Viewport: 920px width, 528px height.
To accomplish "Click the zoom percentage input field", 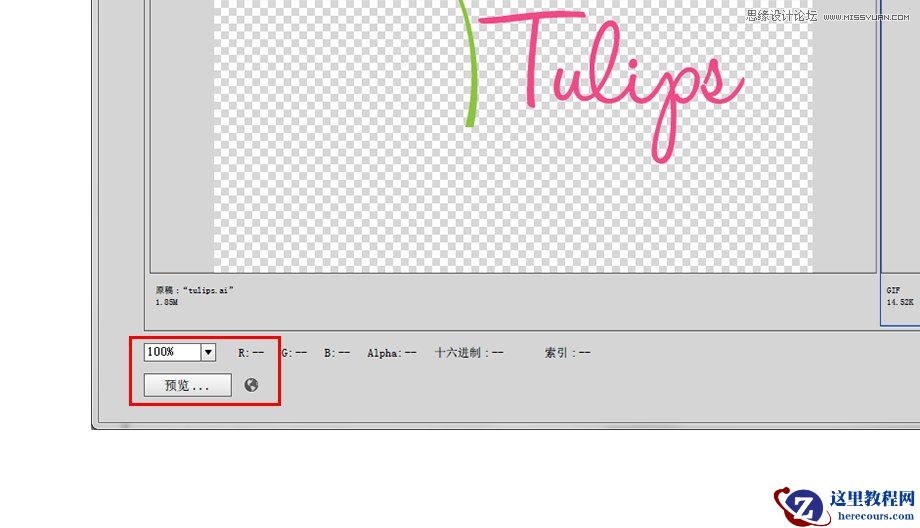I will tap(173, 352).
